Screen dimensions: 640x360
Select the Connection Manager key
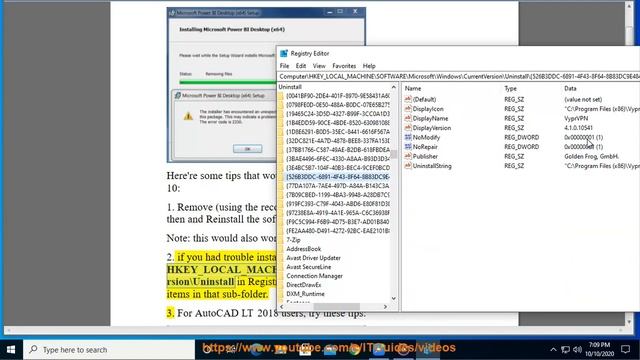pyautogui.click(x=314, y=276)
